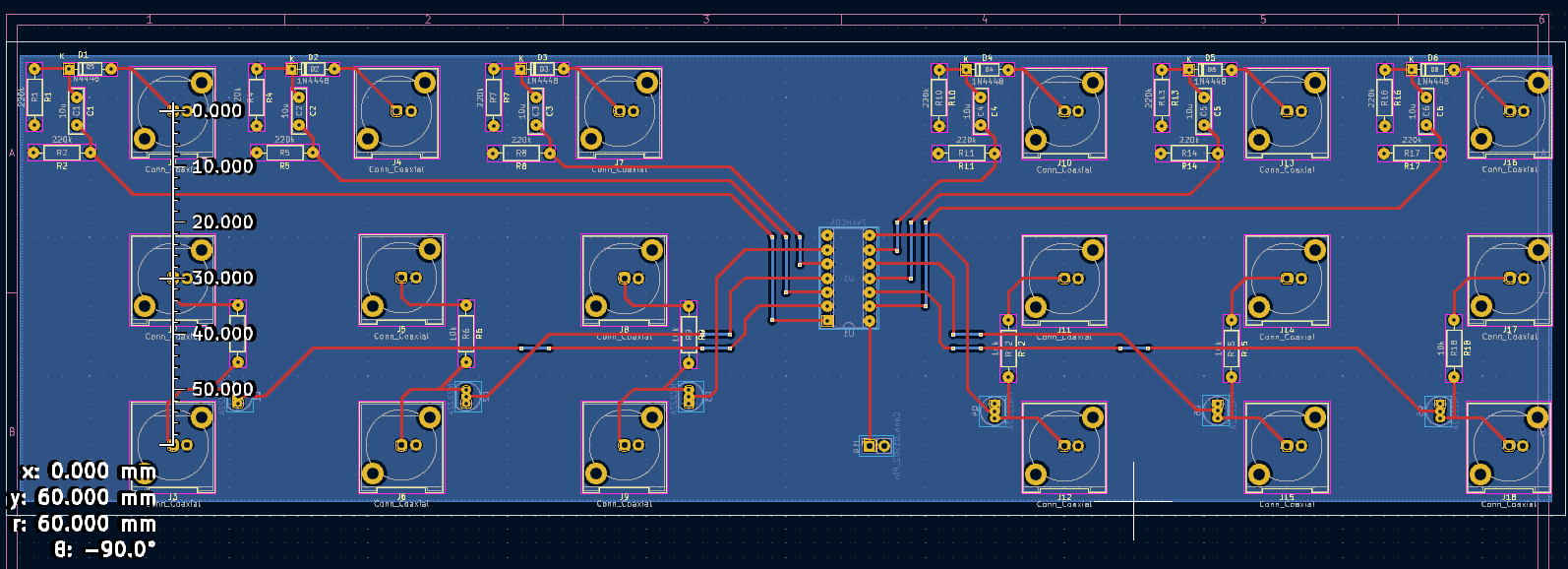The image size is (1568, 569).
Task: Select diode D4 footprint
Action: pos(988,69)
